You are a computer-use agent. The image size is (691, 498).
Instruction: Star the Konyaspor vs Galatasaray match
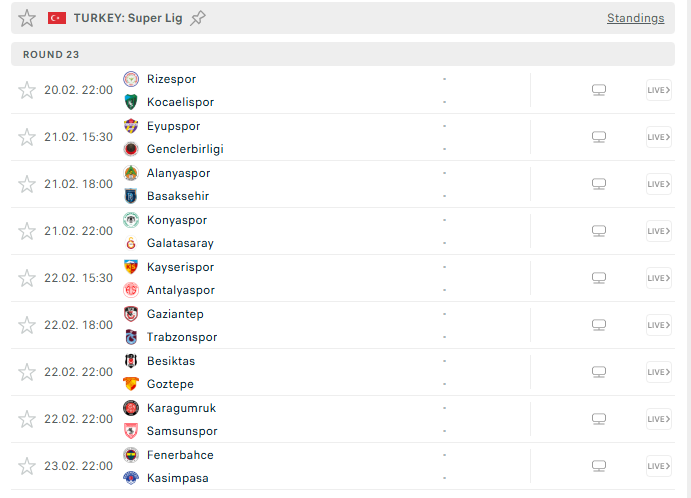[x=27, y=231]
